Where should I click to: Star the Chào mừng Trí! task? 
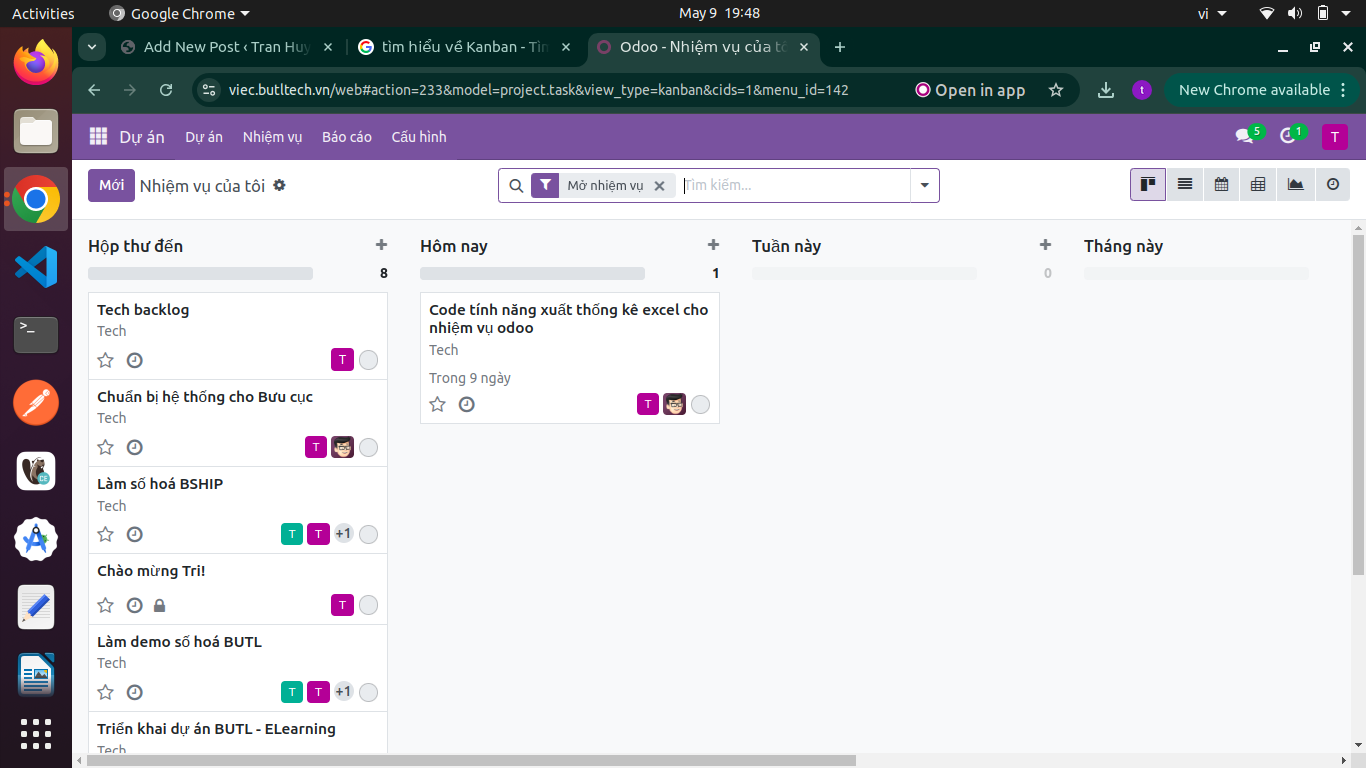(105, 605)
